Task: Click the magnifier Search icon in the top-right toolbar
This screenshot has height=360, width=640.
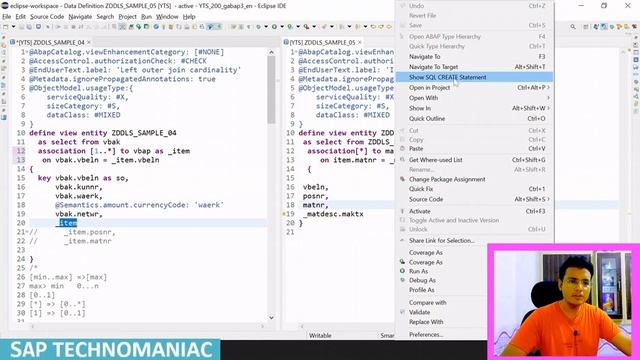Action: 573,27
